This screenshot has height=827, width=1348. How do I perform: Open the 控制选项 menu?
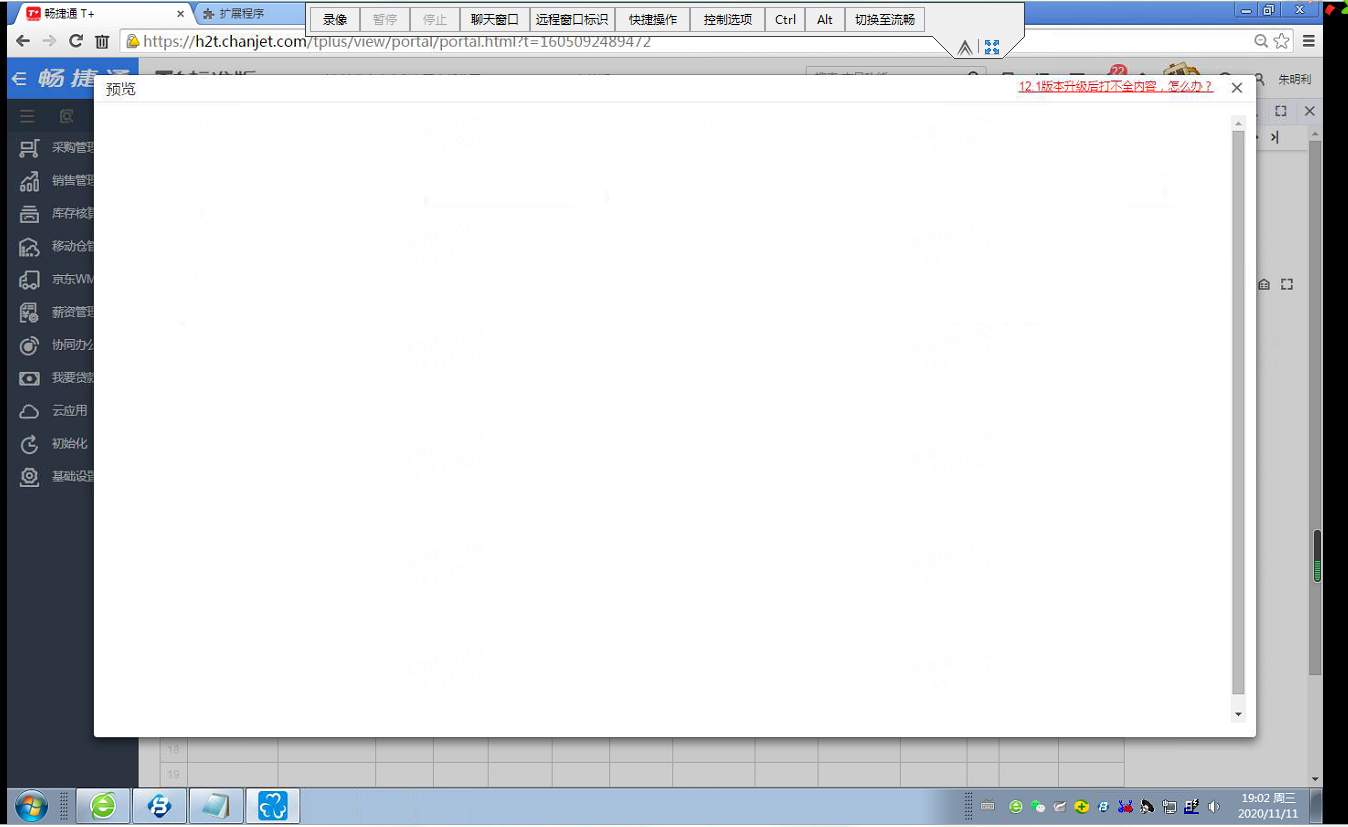click(x=728, y=20)
